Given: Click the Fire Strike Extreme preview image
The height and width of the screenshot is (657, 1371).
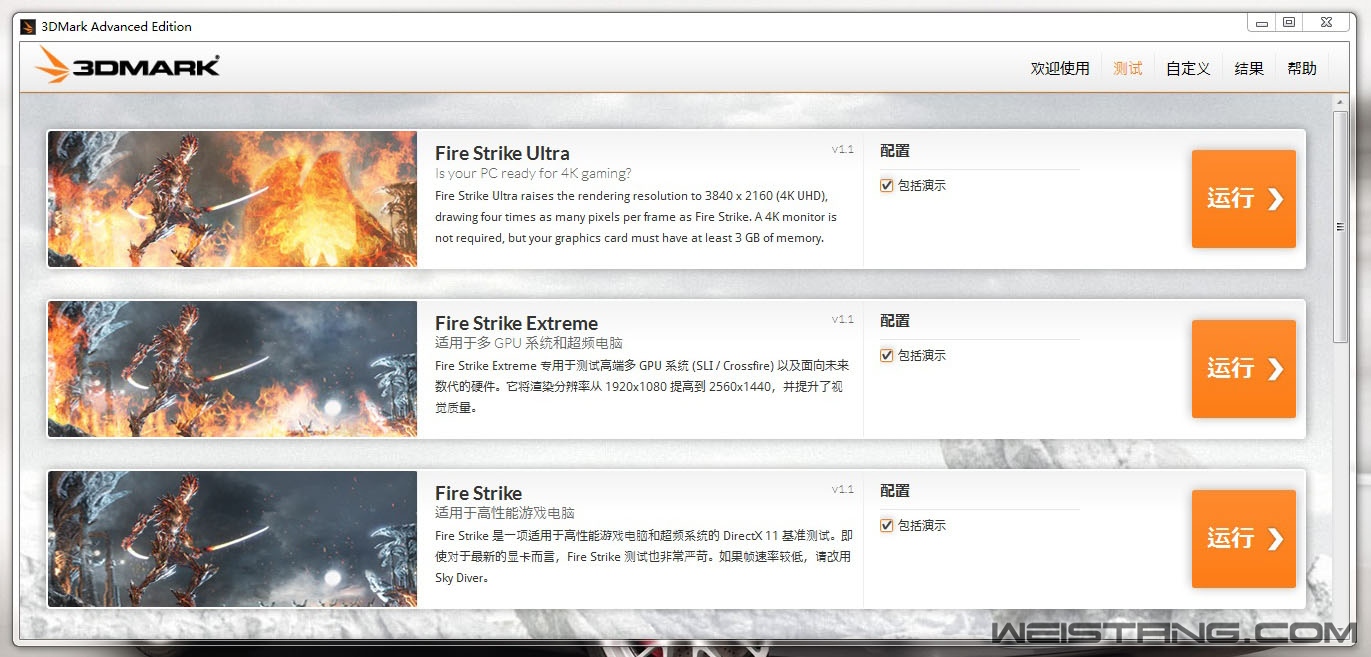Looking at the screenshot, I should point(233,369).
